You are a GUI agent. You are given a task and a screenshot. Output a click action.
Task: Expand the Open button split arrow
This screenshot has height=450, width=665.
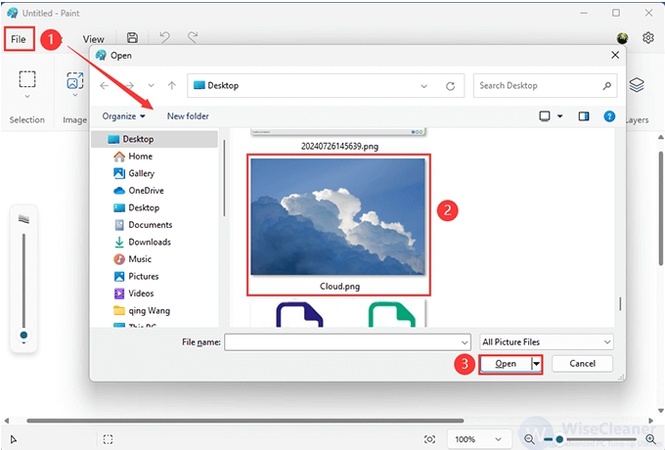point(536,364)
